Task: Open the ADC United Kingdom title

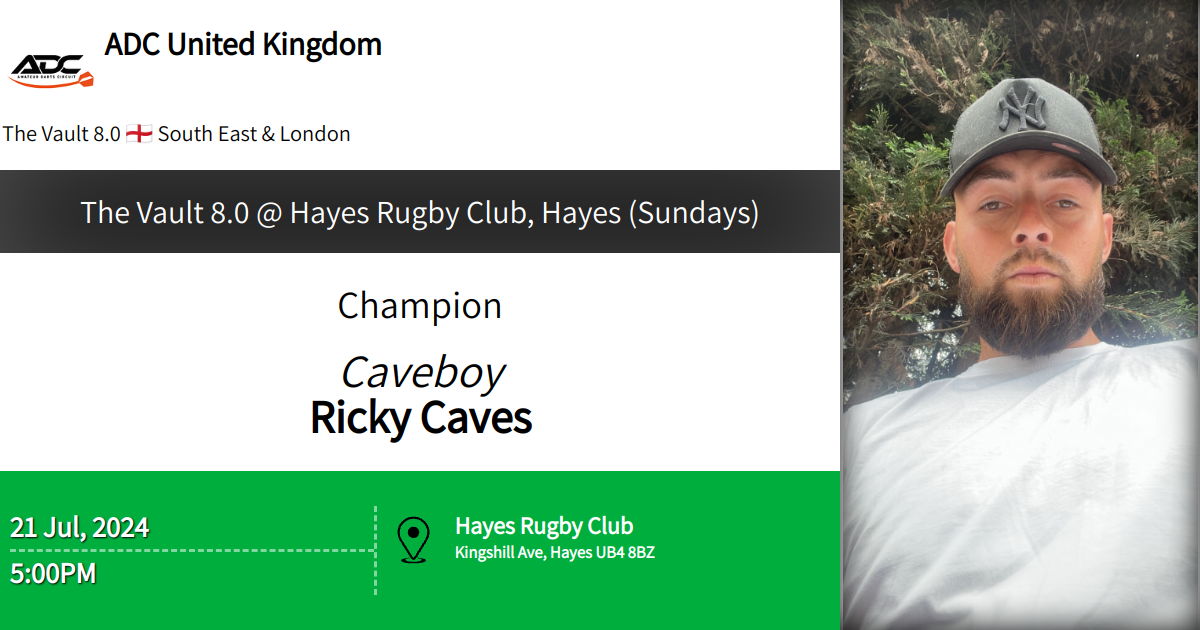Action: (x=243, y=45)
